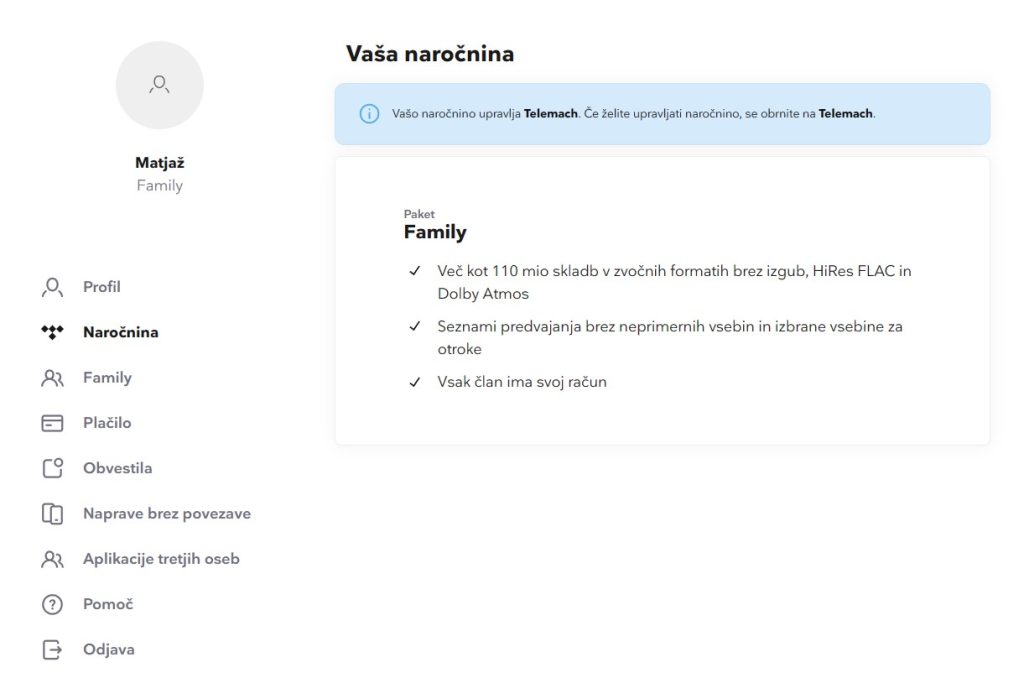This screenshot has width=1024, height=683.
Task: Click the Odjava sign-out link
Action: [x=108, y=649]
